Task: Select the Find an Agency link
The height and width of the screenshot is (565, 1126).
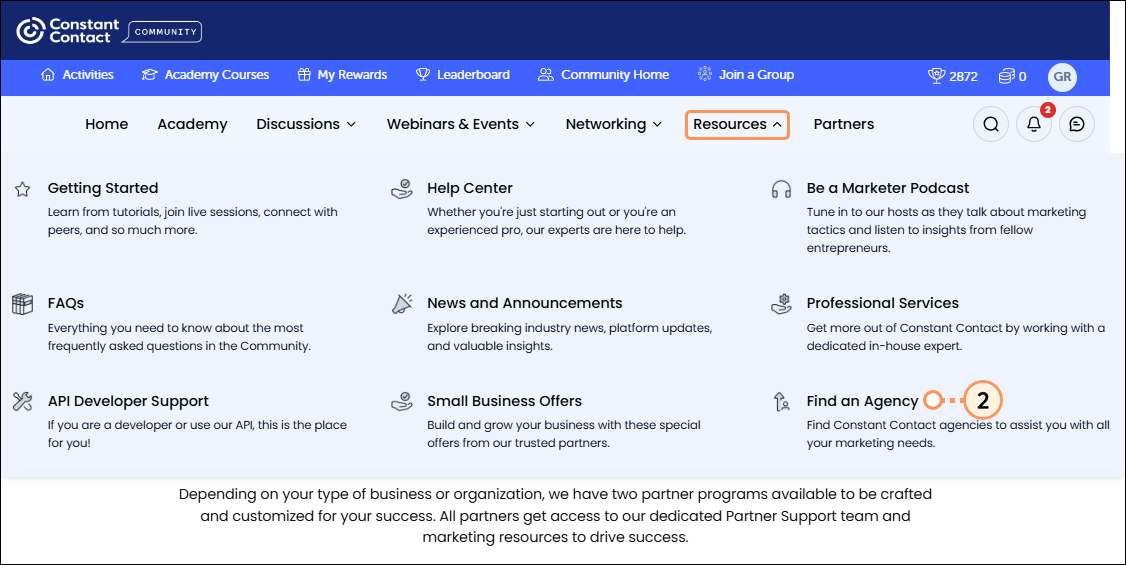Action: [862, 401]
